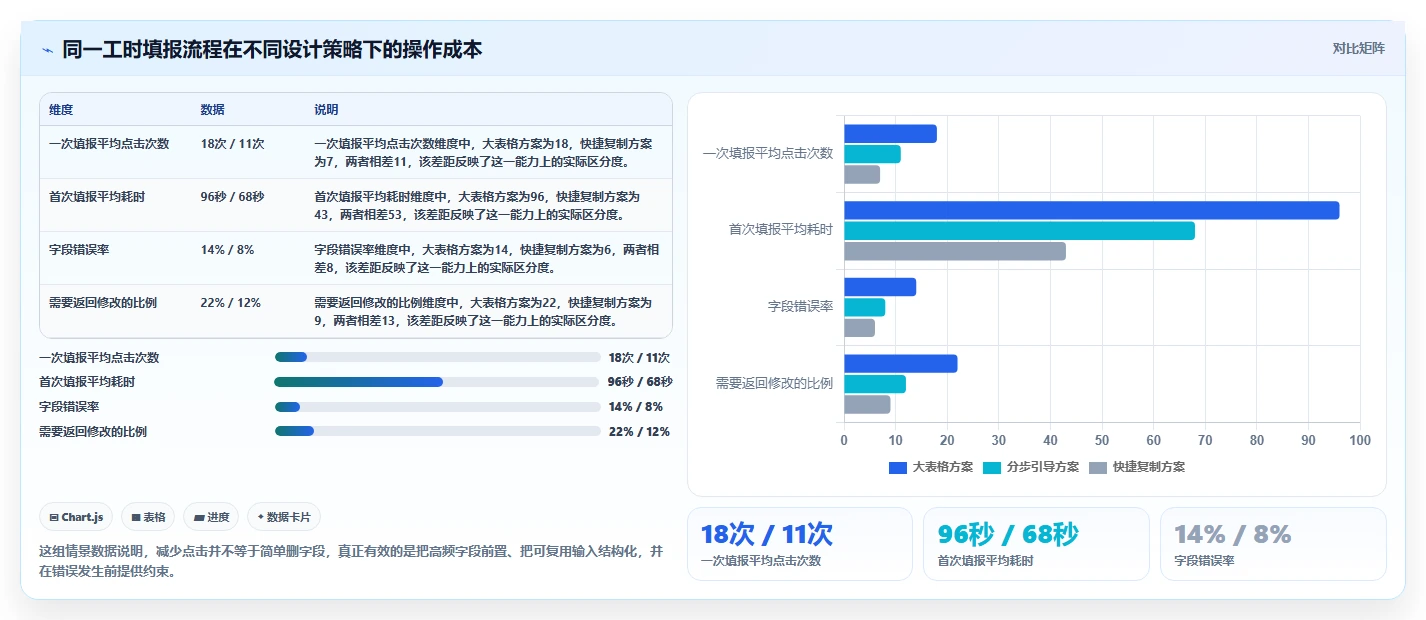Toggle the 大表格方案 legend item
1426x620 pixels.
[x=931, y=467]
